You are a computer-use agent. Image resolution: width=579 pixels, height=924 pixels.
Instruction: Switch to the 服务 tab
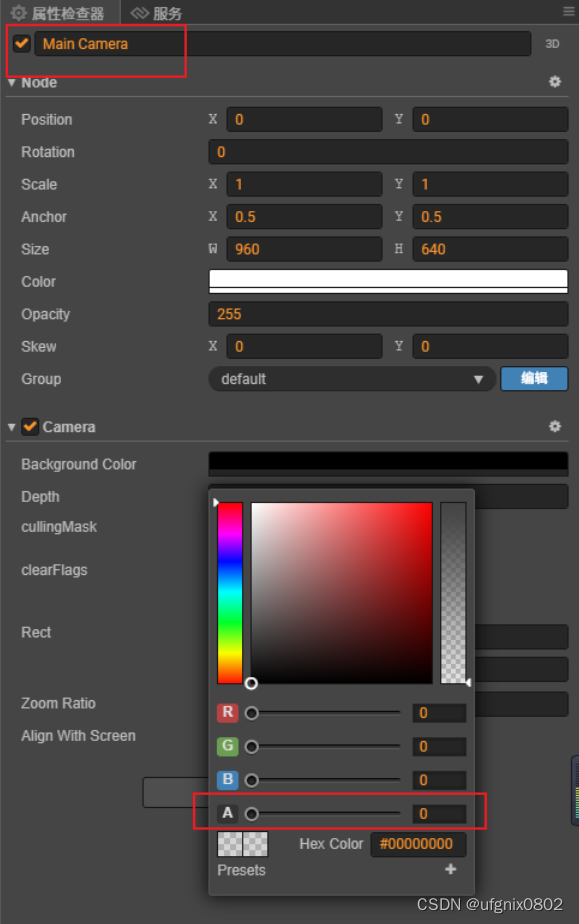[x=157, y=12]
